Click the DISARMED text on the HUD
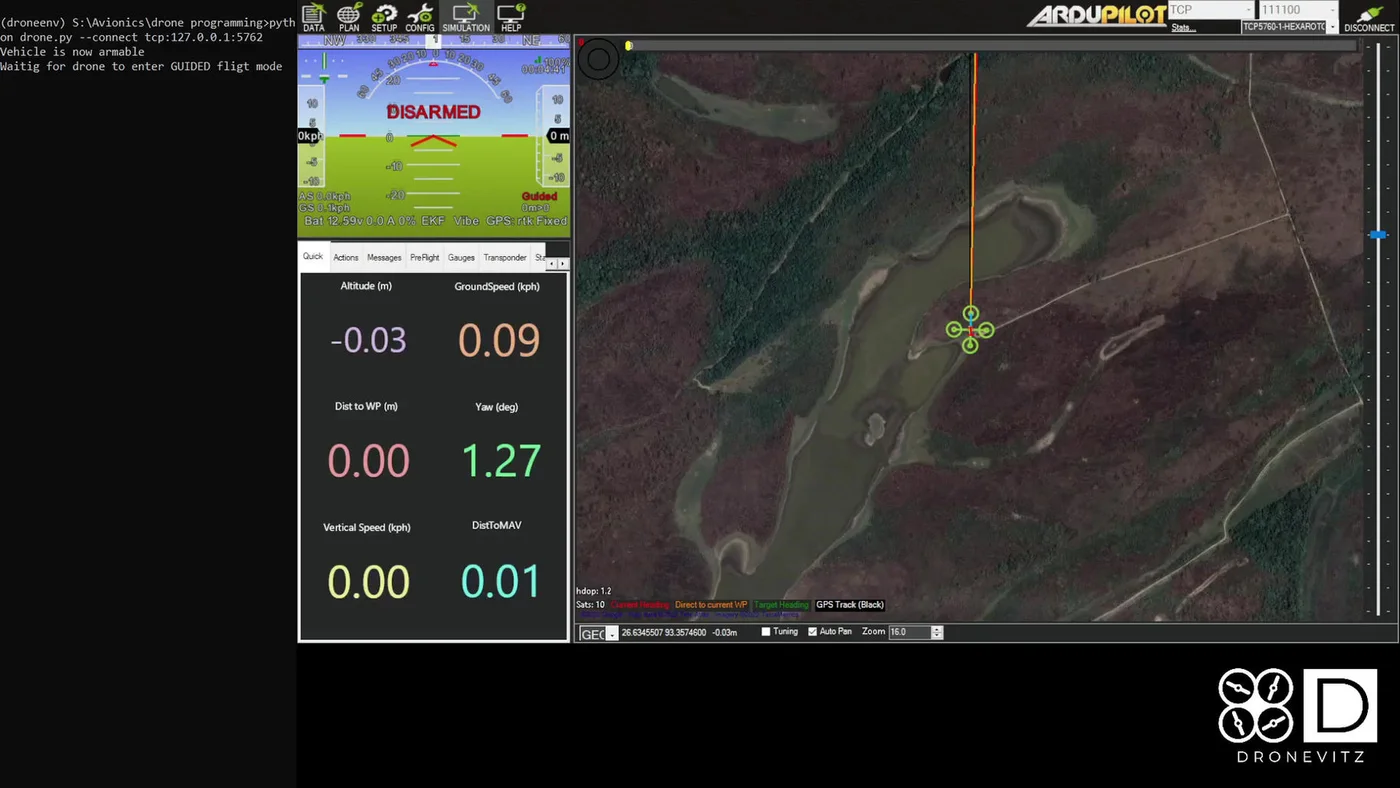Image resolution: width=1400 pixels, height=788 pixels. point(434,112)
